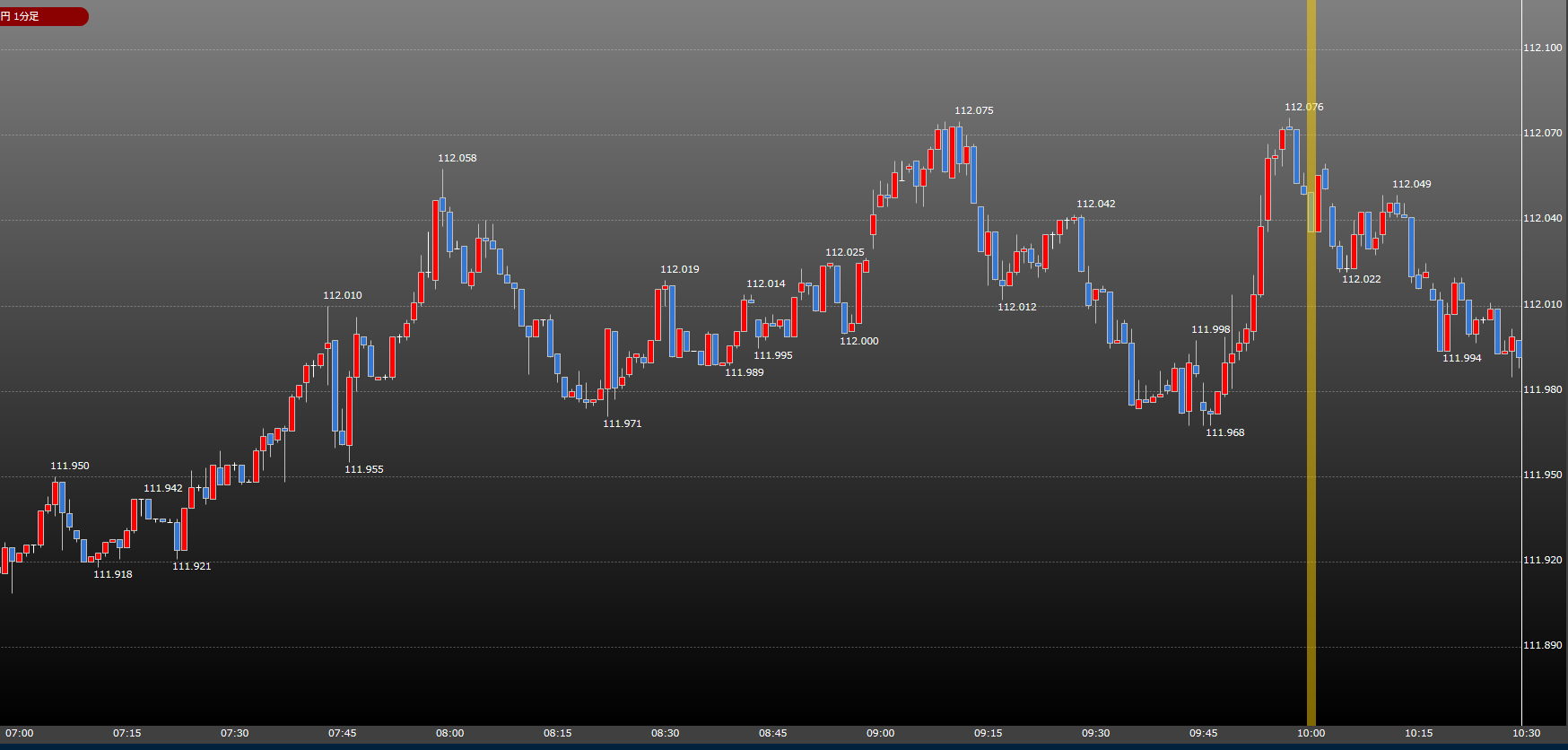This screenshot has height=750, width=1568.
Task: Click the 07:30 label on time axis
Action: [235, 733]
